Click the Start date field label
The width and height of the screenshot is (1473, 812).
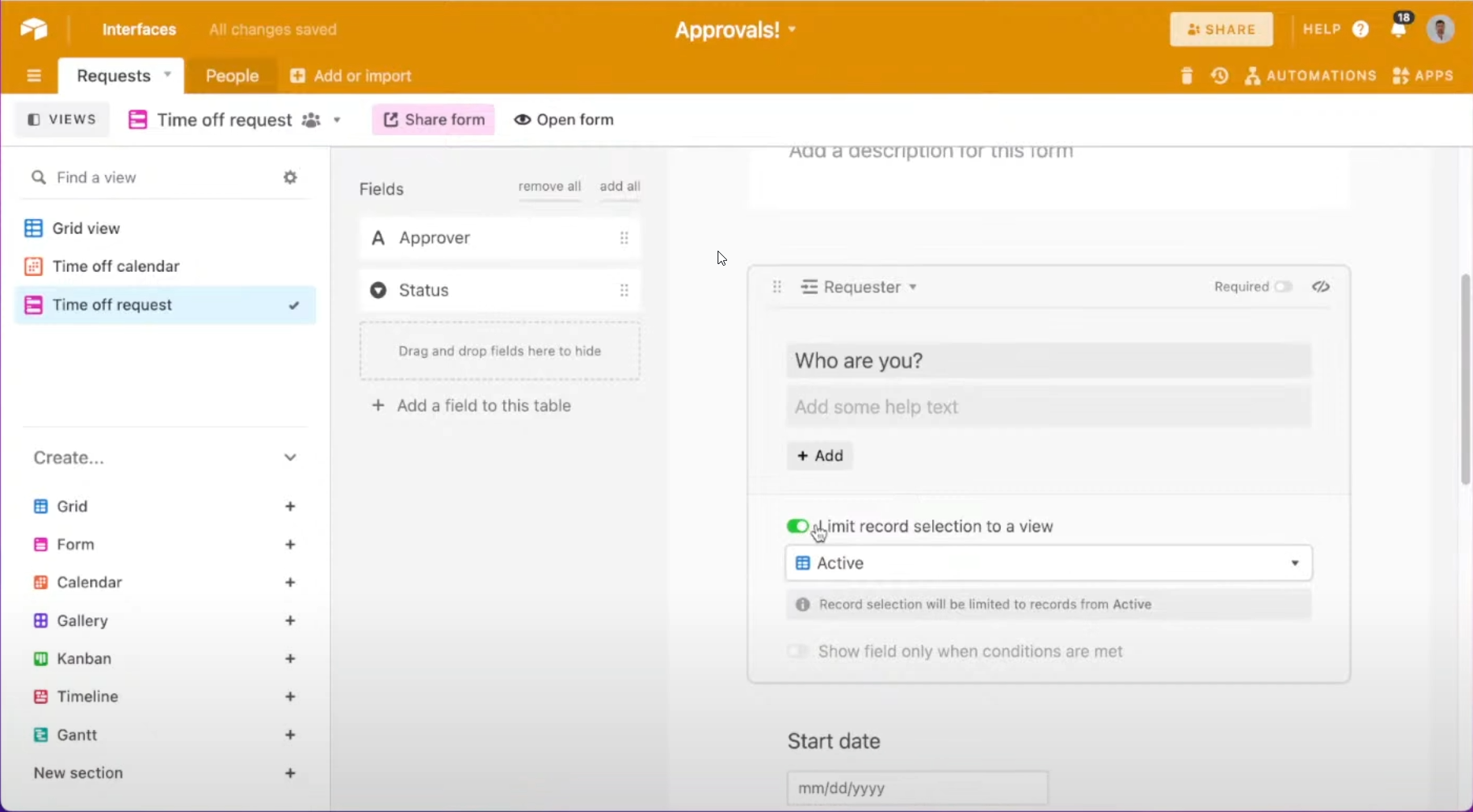click(833, 741)
